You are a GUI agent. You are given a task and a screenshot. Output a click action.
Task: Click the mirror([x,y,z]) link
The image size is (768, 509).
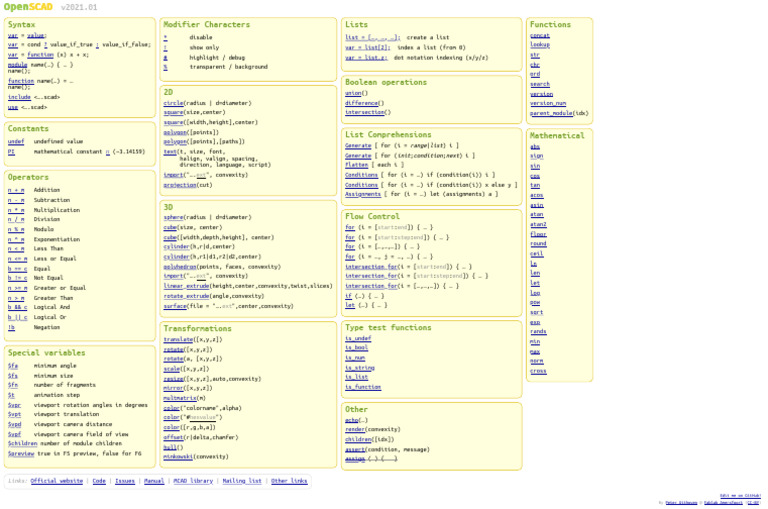[173, 388]
